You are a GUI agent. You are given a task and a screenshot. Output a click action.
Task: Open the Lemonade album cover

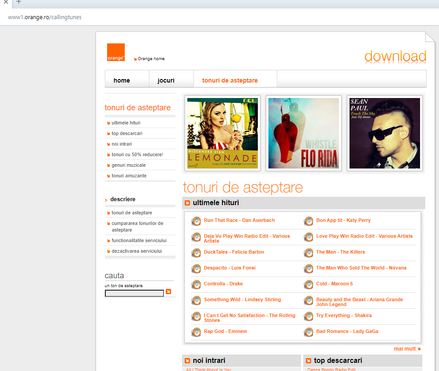tap(222, 133)
